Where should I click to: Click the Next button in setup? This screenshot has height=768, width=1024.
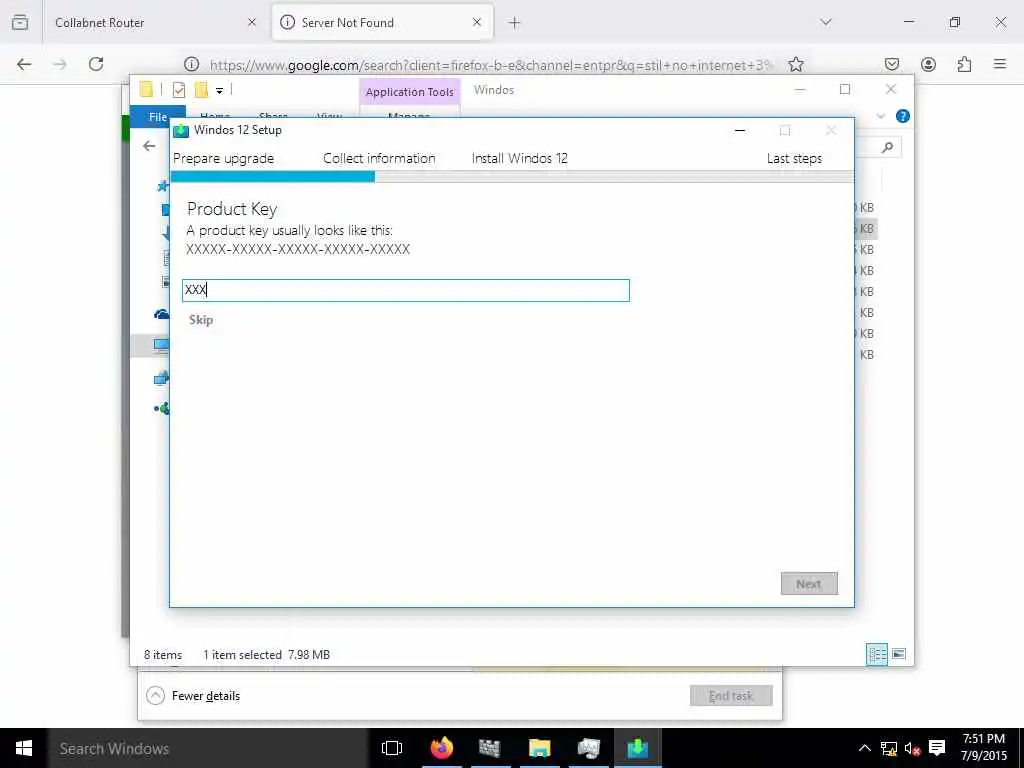click(808, 584)
